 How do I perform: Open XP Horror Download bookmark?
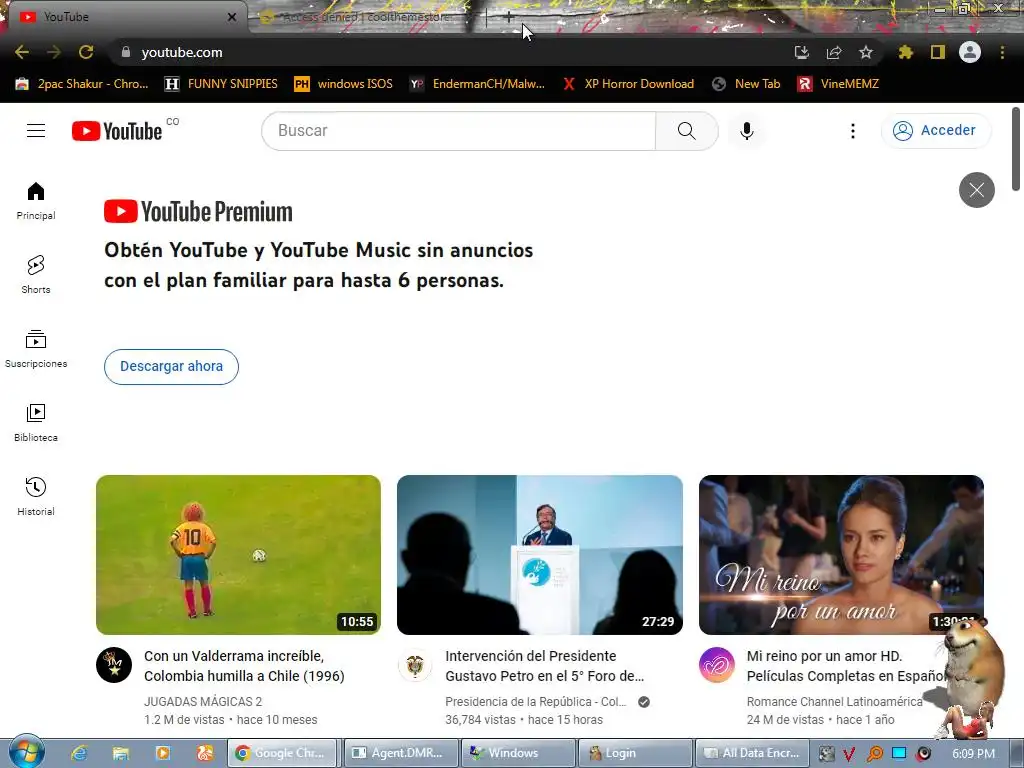coord(628,84)
